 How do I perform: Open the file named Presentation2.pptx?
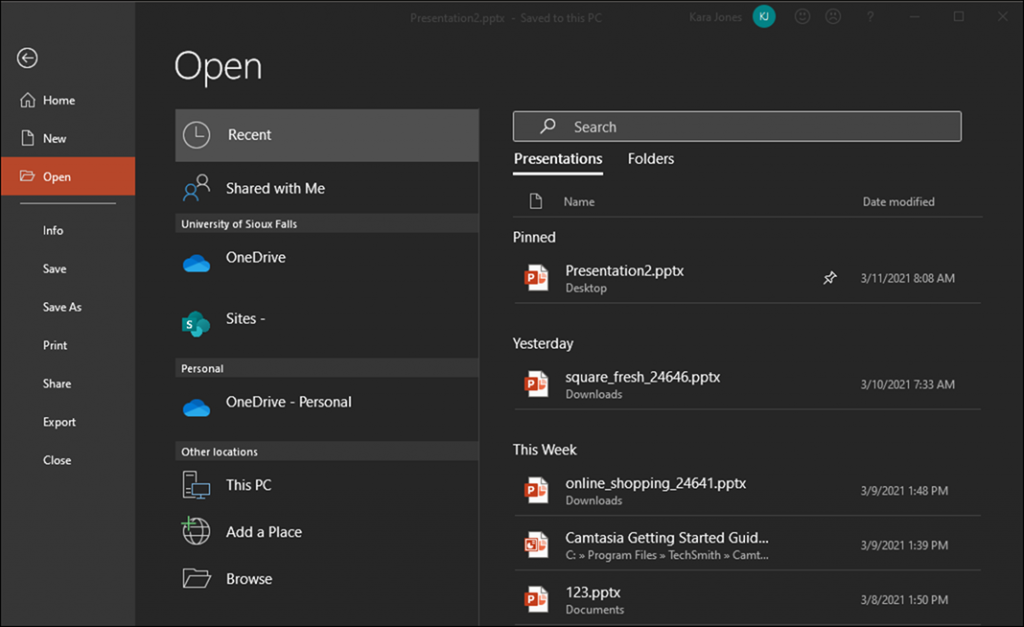[624, 270]
